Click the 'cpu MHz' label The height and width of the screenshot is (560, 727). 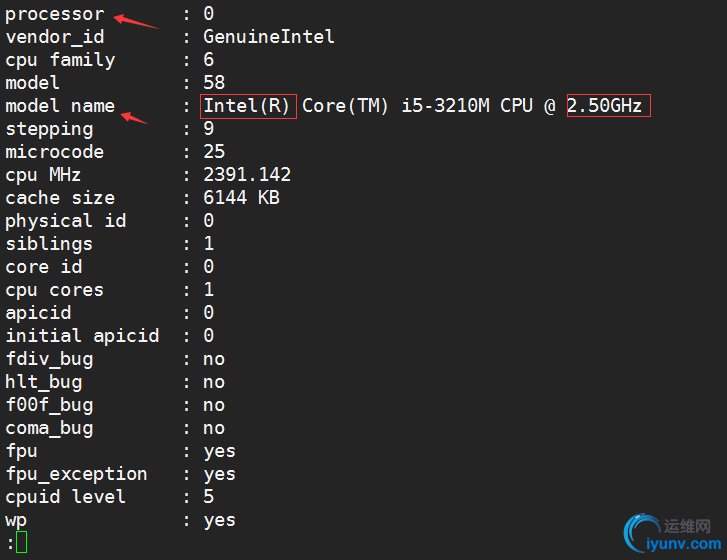click(43, 175)
